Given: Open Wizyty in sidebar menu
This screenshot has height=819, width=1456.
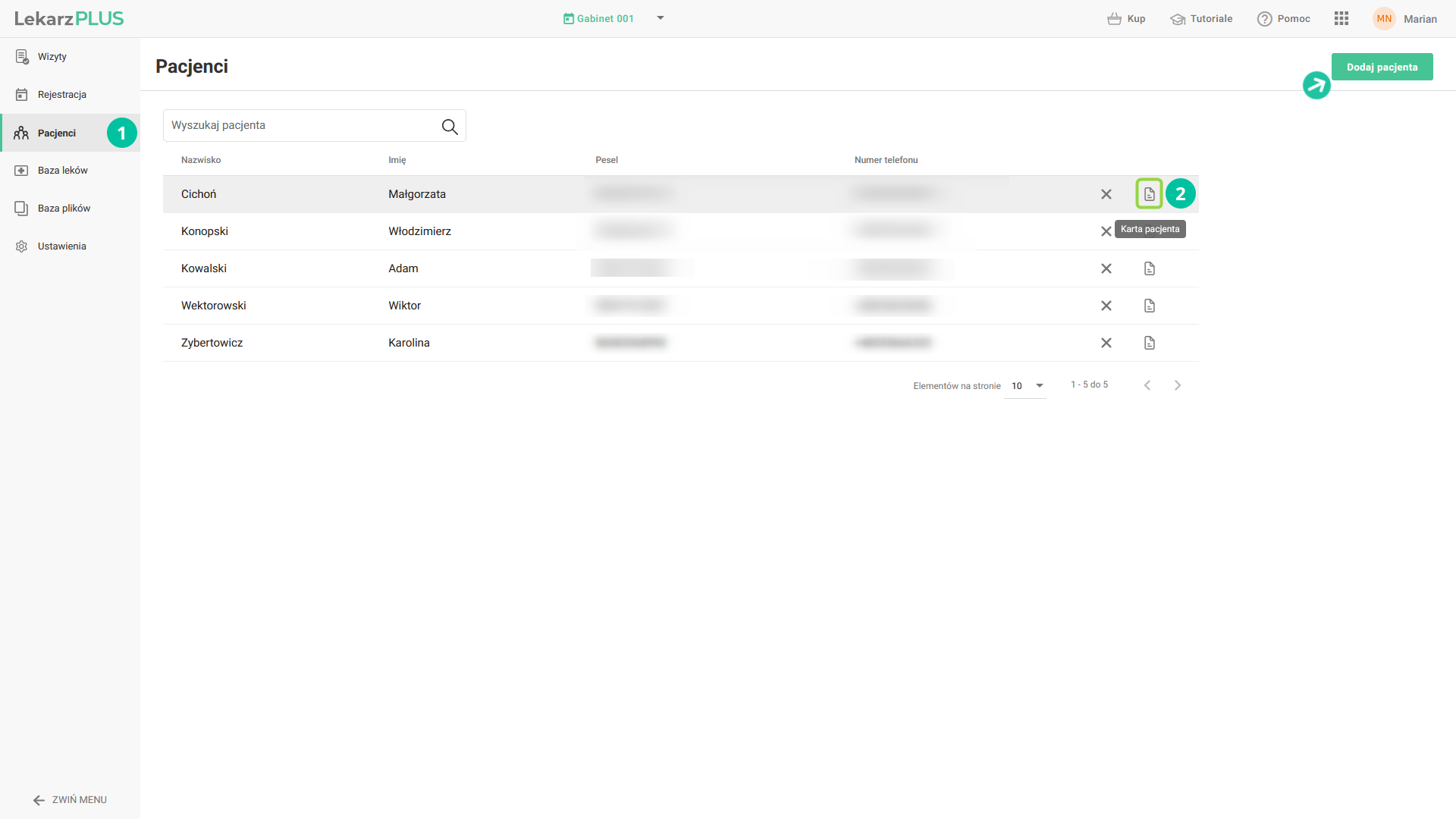Looking at the screenshot, I should 52,57.
